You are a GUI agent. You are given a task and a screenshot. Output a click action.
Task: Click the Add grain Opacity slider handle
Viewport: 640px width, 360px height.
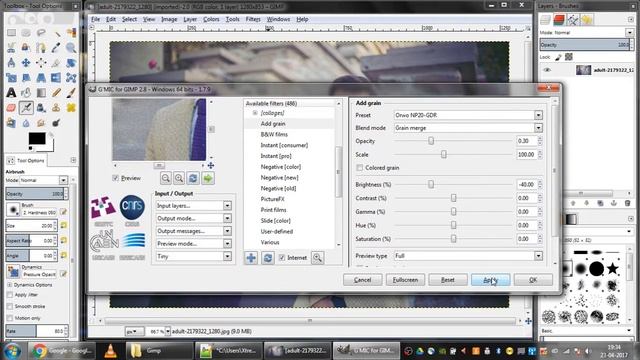point(431,141)
